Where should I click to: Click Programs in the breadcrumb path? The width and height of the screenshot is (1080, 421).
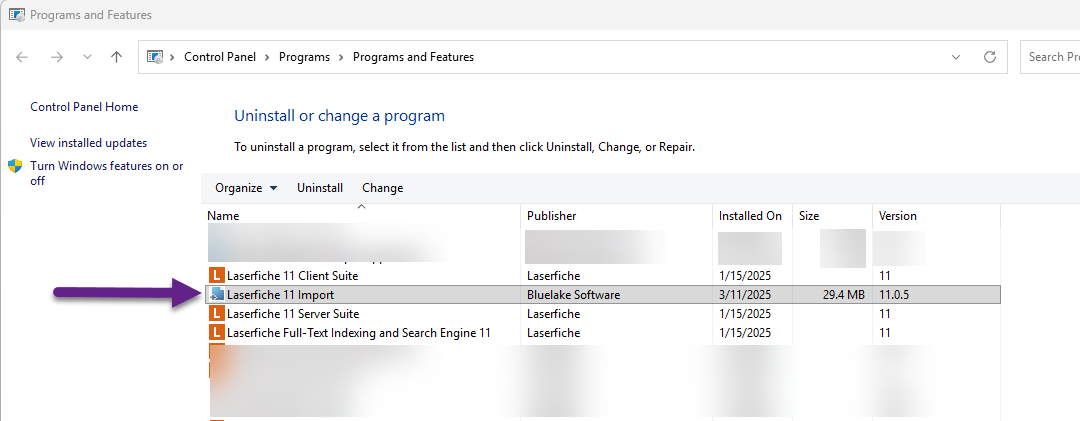pos(305,57)
